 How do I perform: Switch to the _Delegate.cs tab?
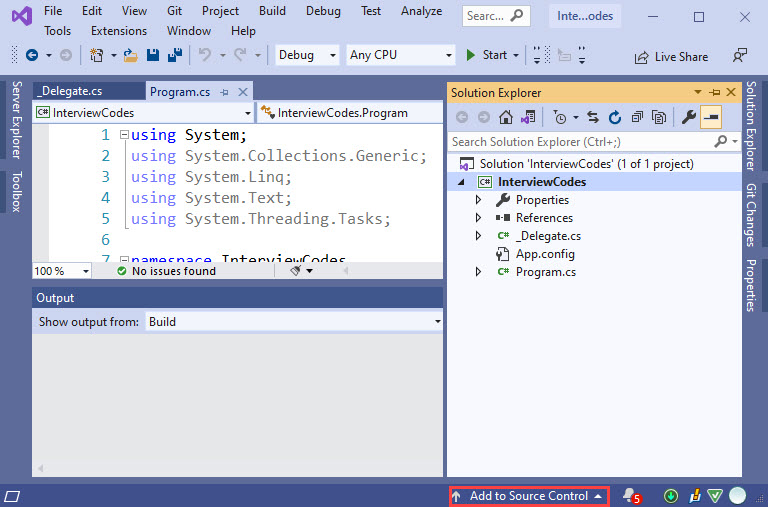coord(70,91)
